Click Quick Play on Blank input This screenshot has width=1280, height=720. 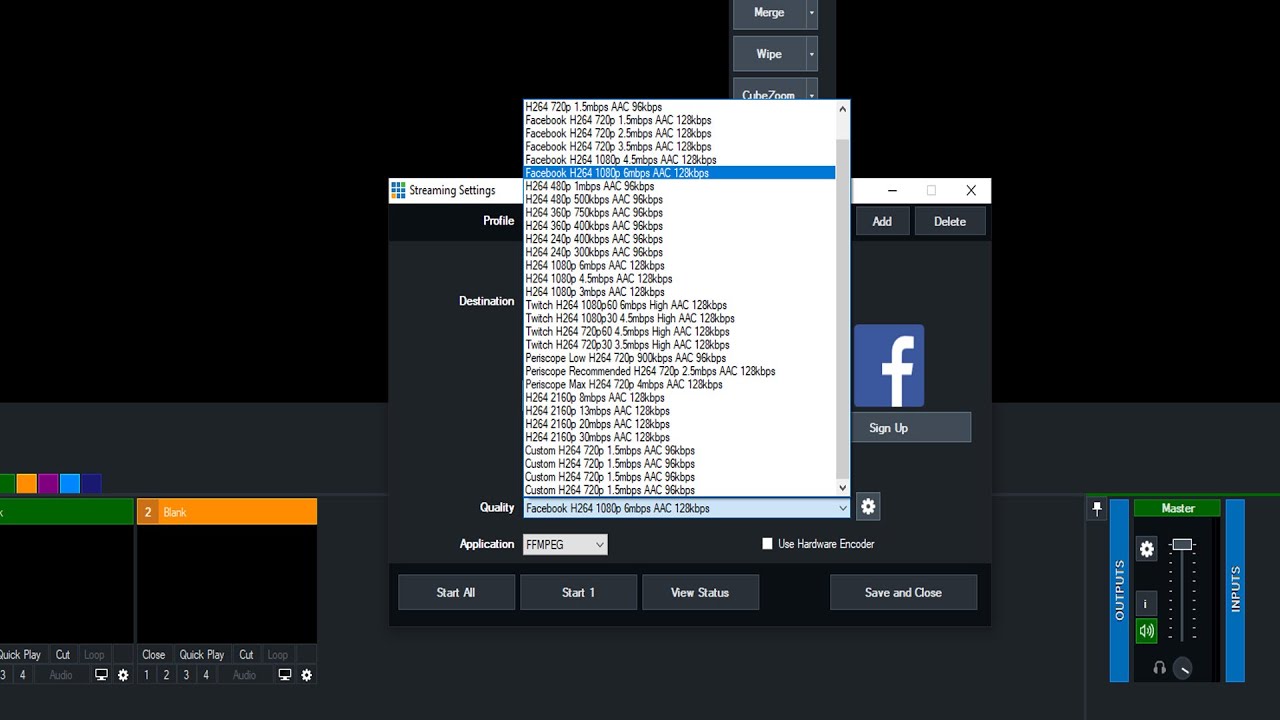(202, 655)
